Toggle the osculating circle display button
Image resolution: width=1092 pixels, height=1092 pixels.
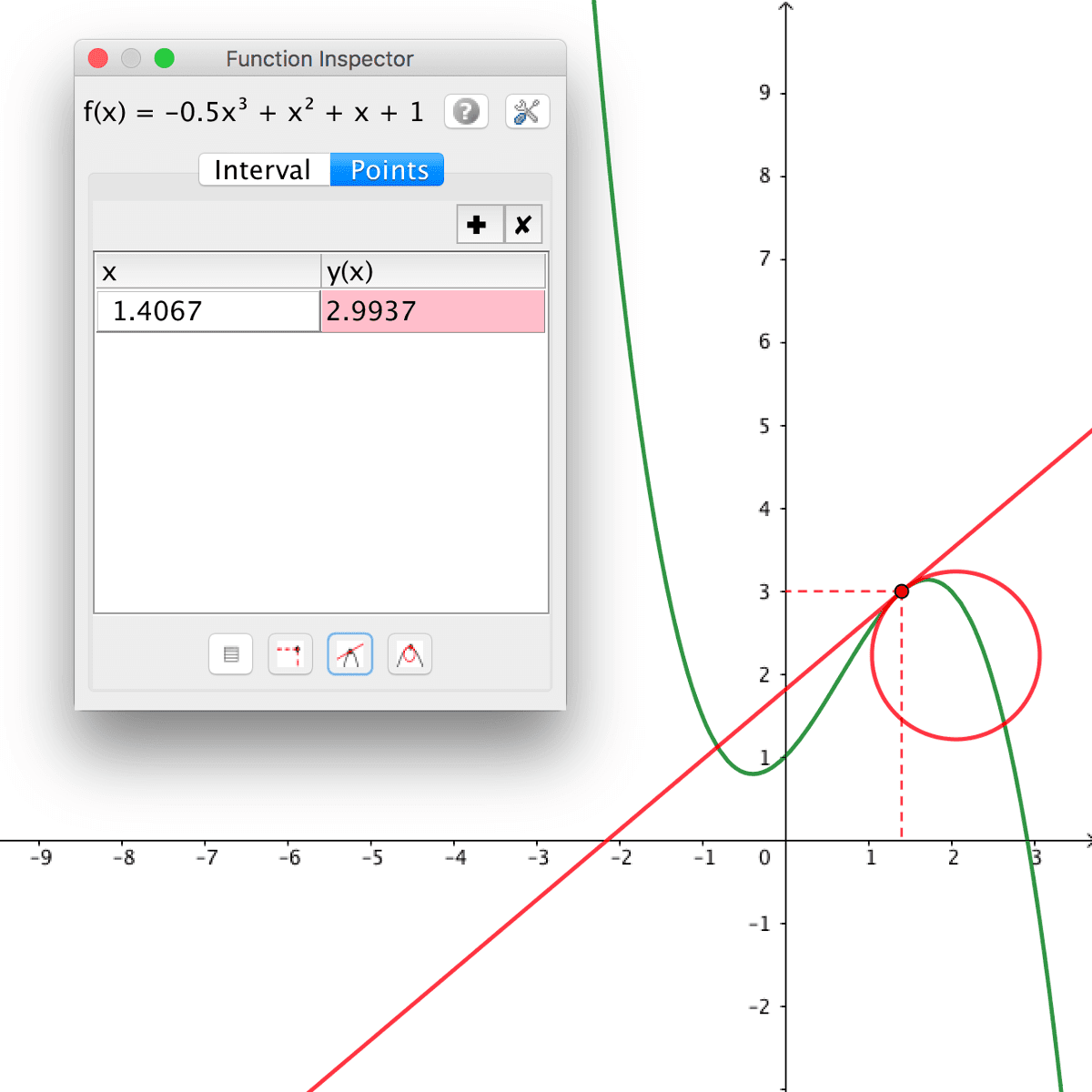(x=410, y=654)
